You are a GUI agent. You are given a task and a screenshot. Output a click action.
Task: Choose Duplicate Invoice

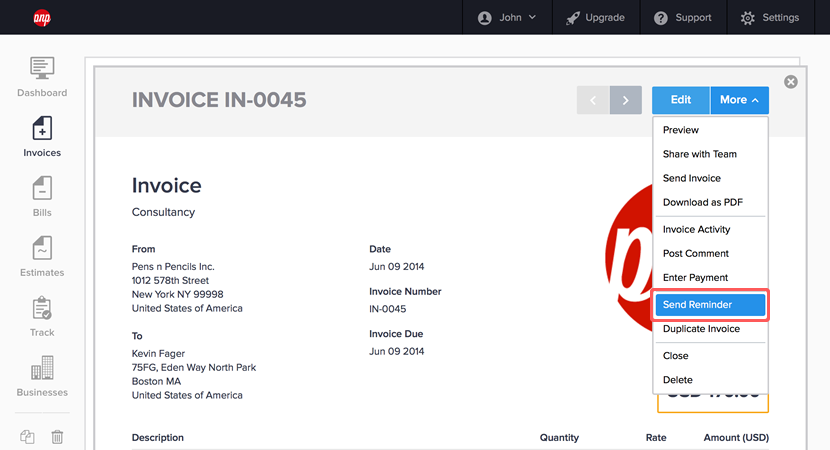710,329
